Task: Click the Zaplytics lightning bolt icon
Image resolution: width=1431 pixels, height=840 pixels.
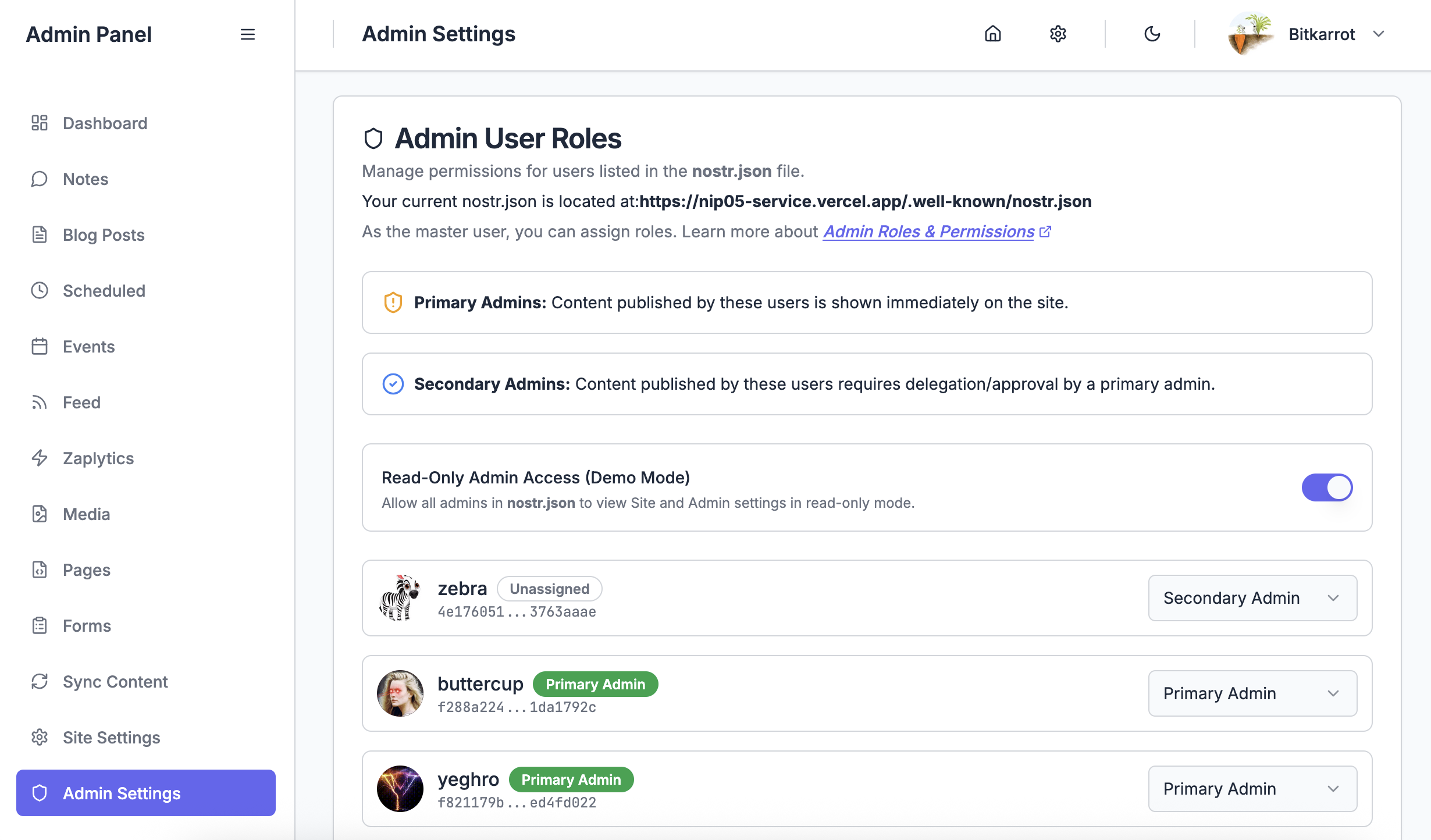Action: (40, 458)
